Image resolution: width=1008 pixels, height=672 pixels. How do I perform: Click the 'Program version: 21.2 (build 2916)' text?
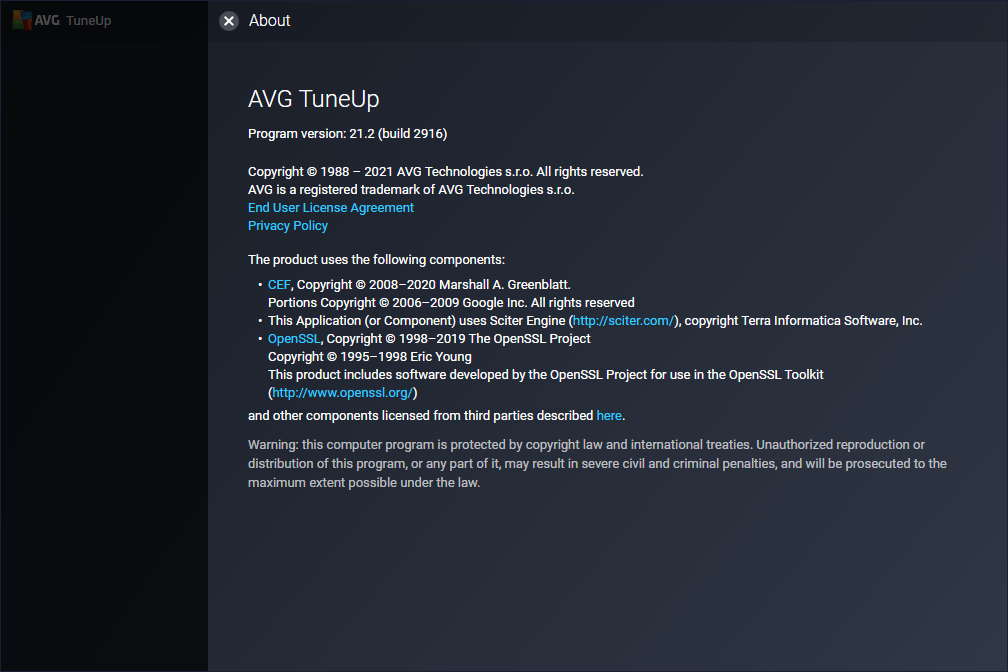(x=347, y=134)
